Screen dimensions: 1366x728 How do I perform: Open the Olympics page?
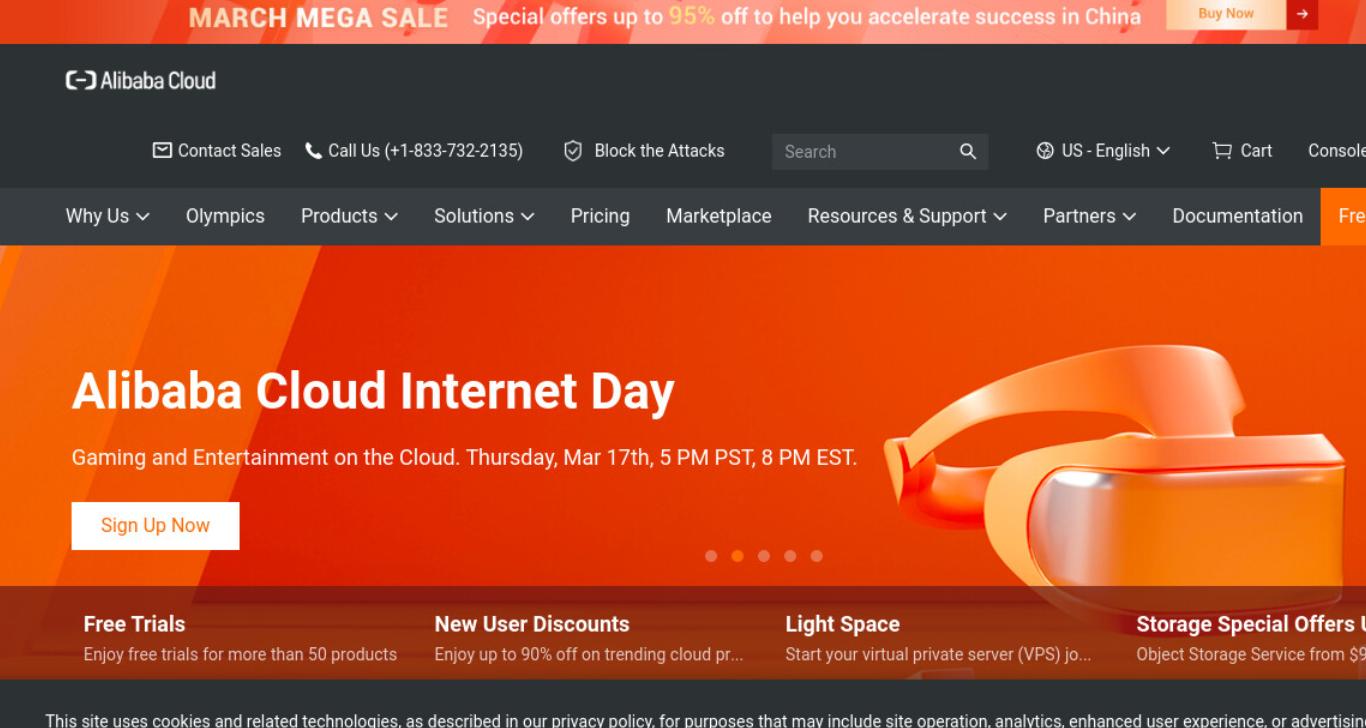pos(225,216)
